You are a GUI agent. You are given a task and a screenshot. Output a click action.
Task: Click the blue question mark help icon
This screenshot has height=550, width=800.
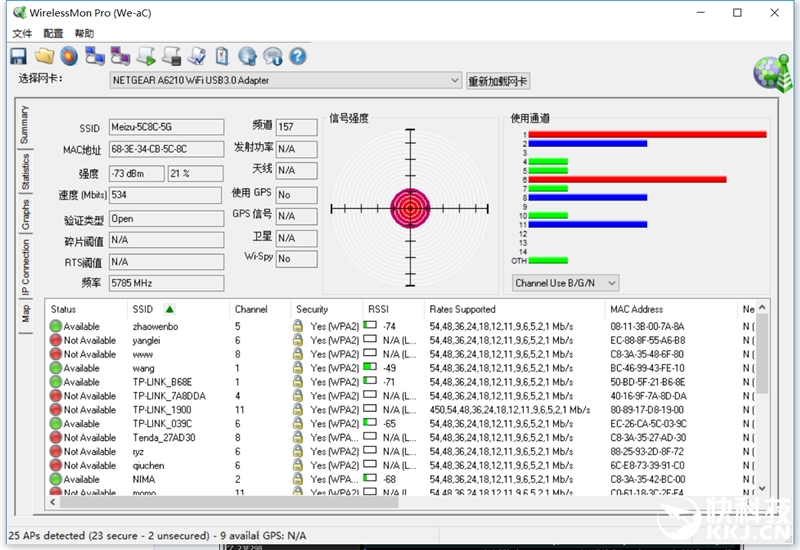coord(297,56)
